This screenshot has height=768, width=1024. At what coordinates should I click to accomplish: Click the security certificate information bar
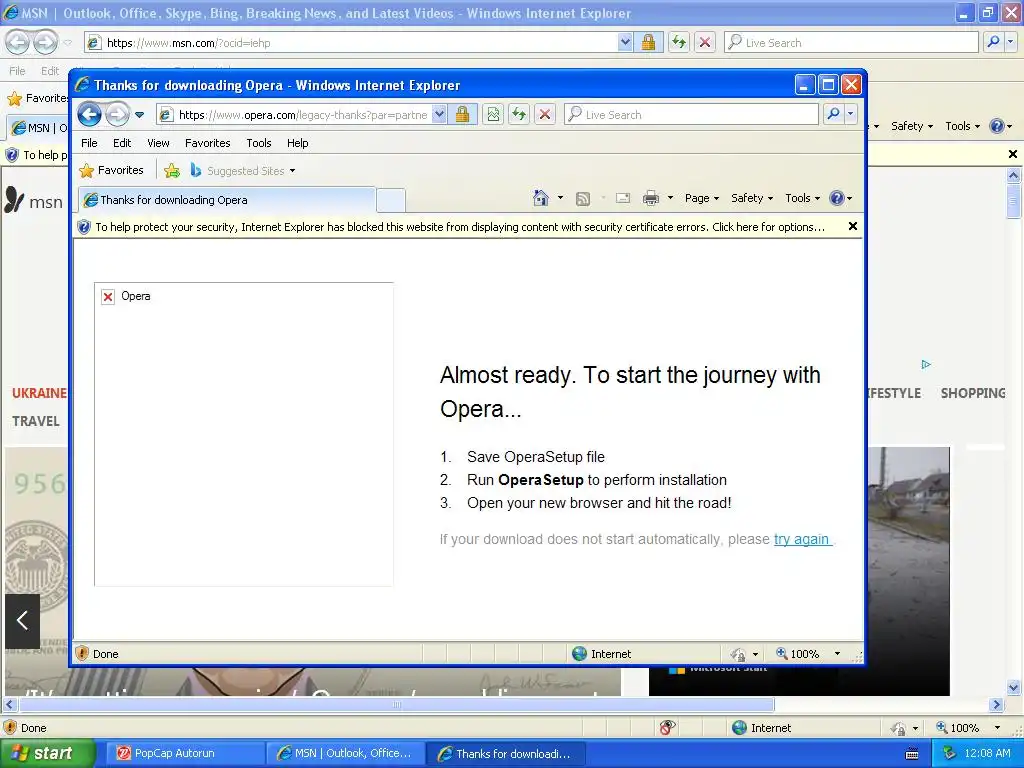click(460, 227)
